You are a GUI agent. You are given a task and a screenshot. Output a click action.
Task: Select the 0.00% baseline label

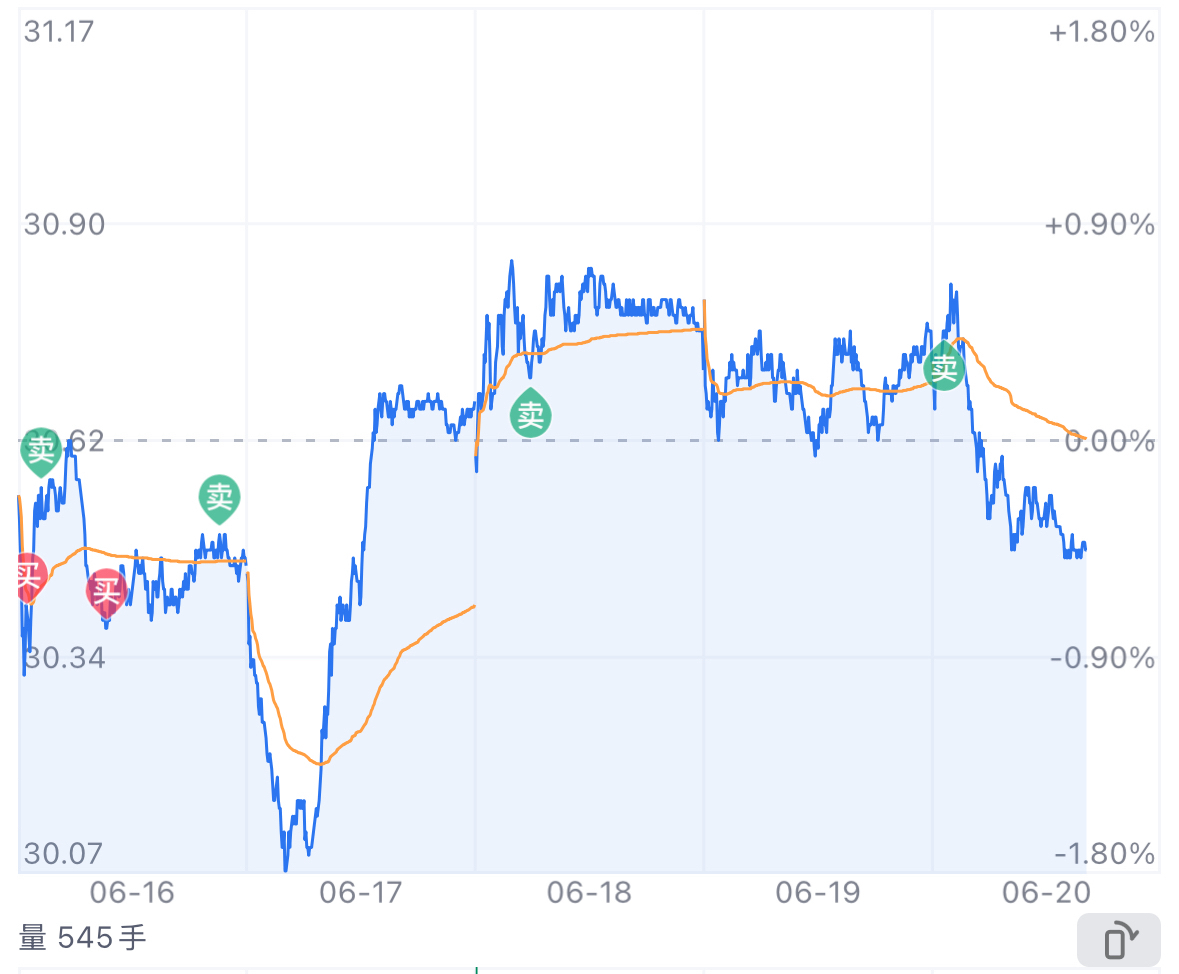coord(1110,441)
